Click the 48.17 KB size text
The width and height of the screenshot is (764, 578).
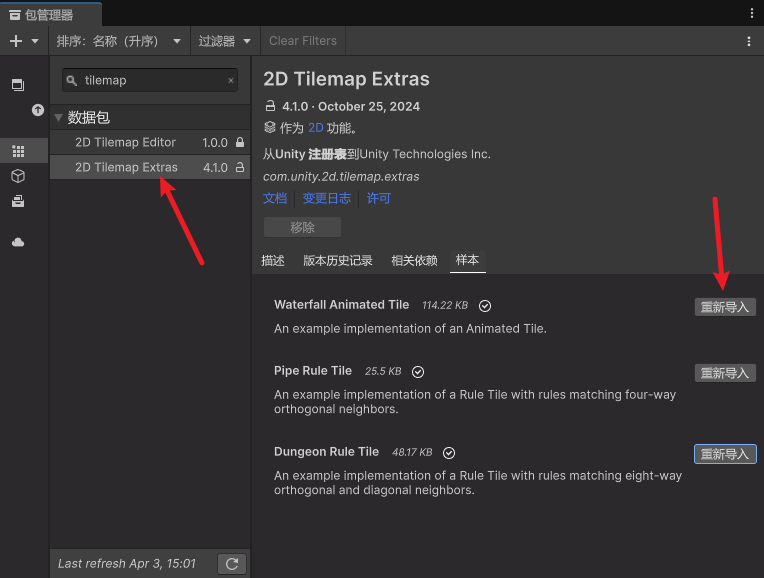(412, 452)
